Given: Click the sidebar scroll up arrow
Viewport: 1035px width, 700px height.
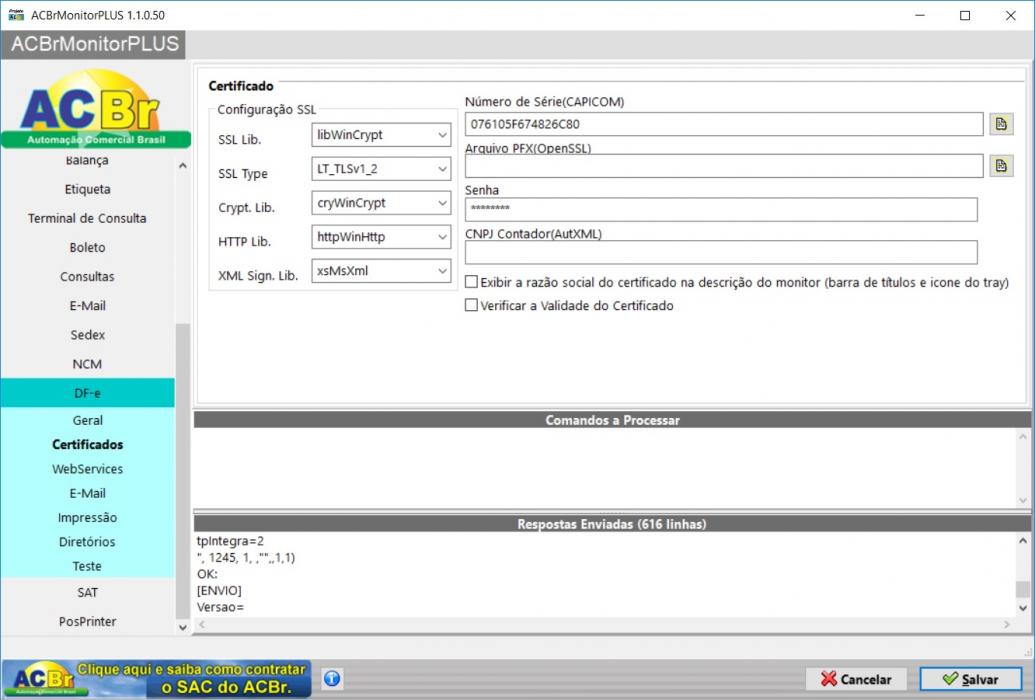Looking at the screenshot, I should point(183,166).
